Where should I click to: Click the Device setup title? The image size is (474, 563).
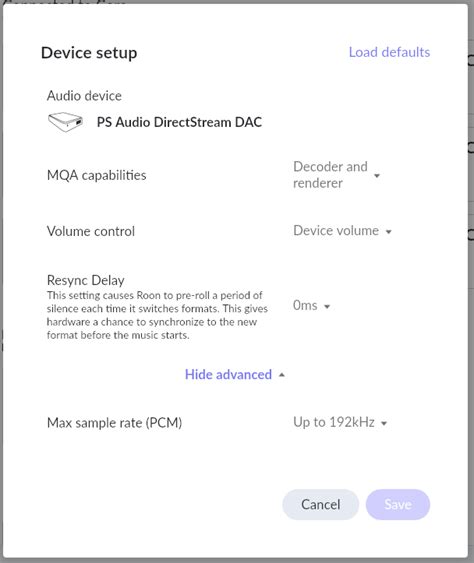(89, 53)
